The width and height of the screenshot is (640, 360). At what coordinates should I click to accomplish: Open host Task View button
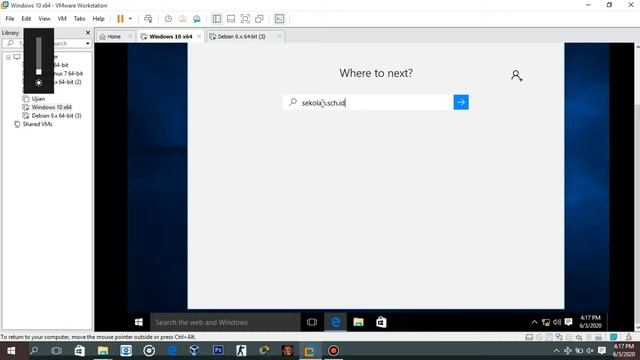56,351
